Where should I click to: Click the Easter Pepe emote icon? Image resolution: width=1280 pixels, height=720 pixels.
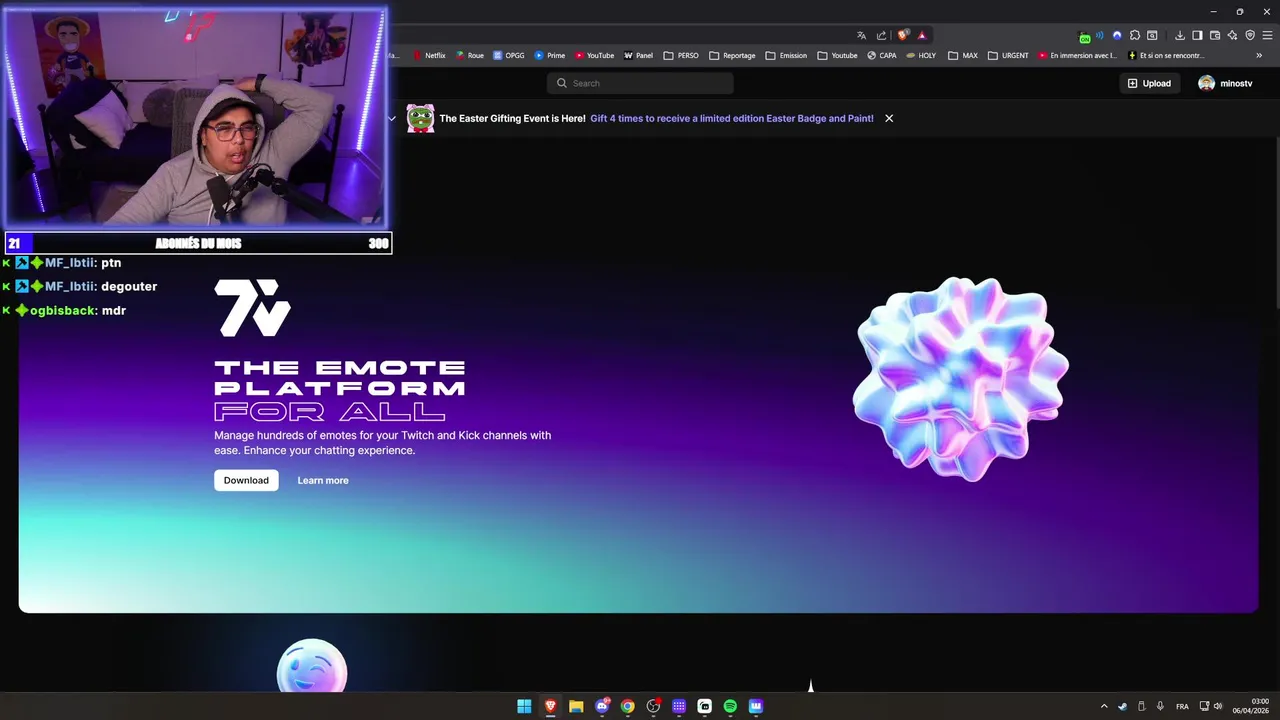coord(420,118)
